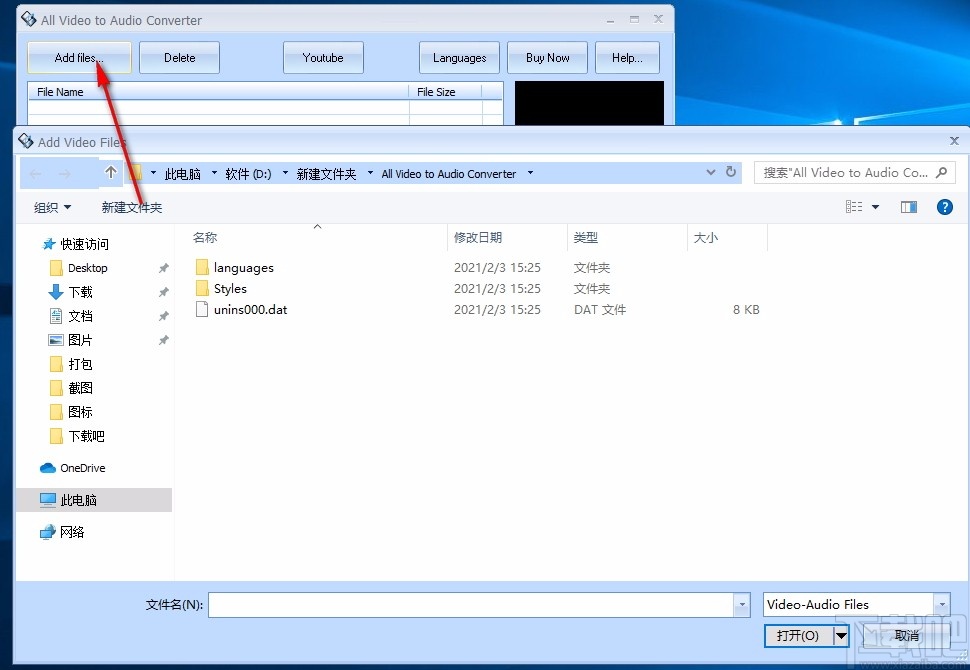Image resolution: width=970 pixels, height=670 pixels.
Task: Click the blue help question mark icon
Action: click(x=944, y=206)
